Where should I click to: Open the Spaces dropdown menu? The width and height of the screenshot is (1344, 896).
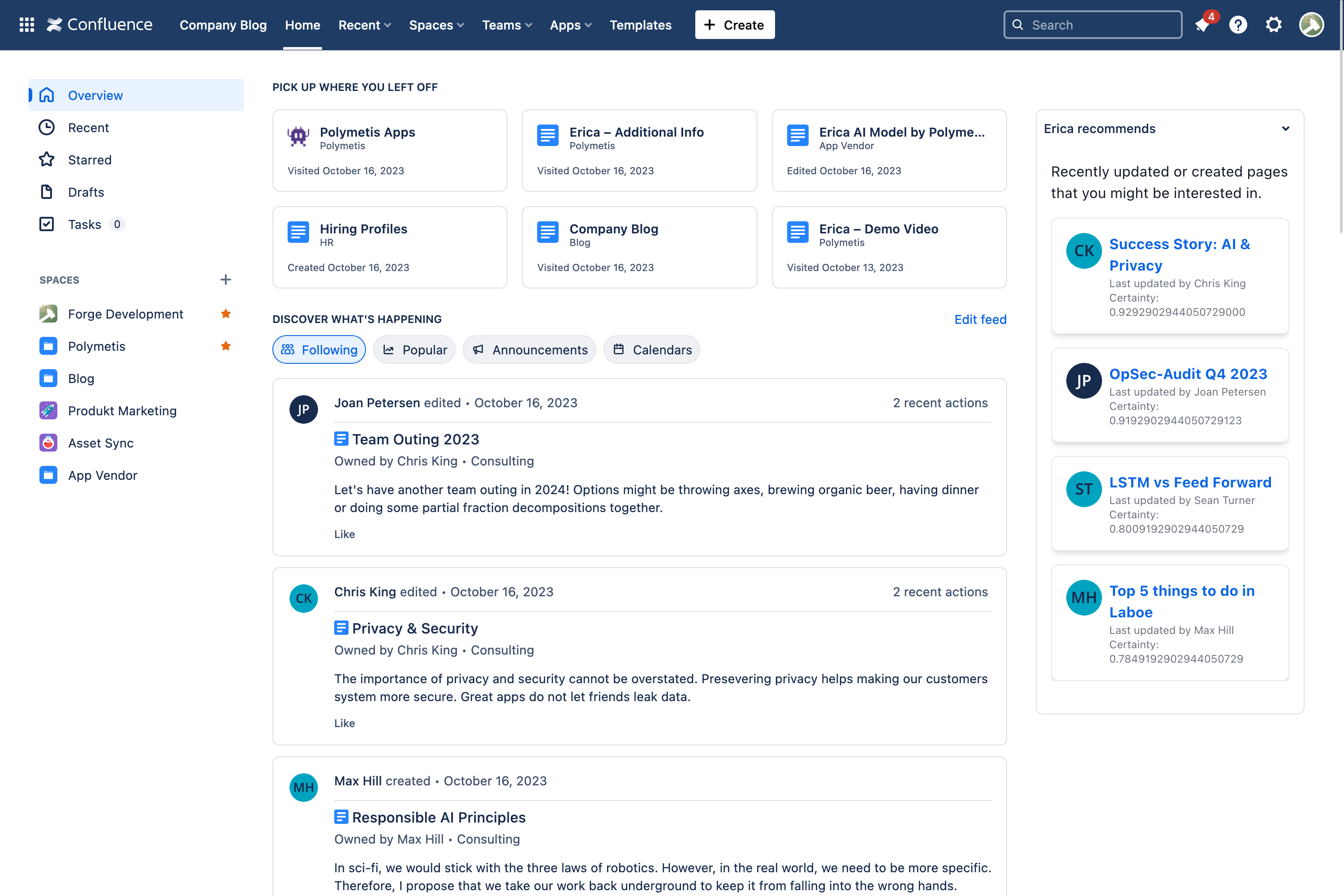click(x=436, y=25)
